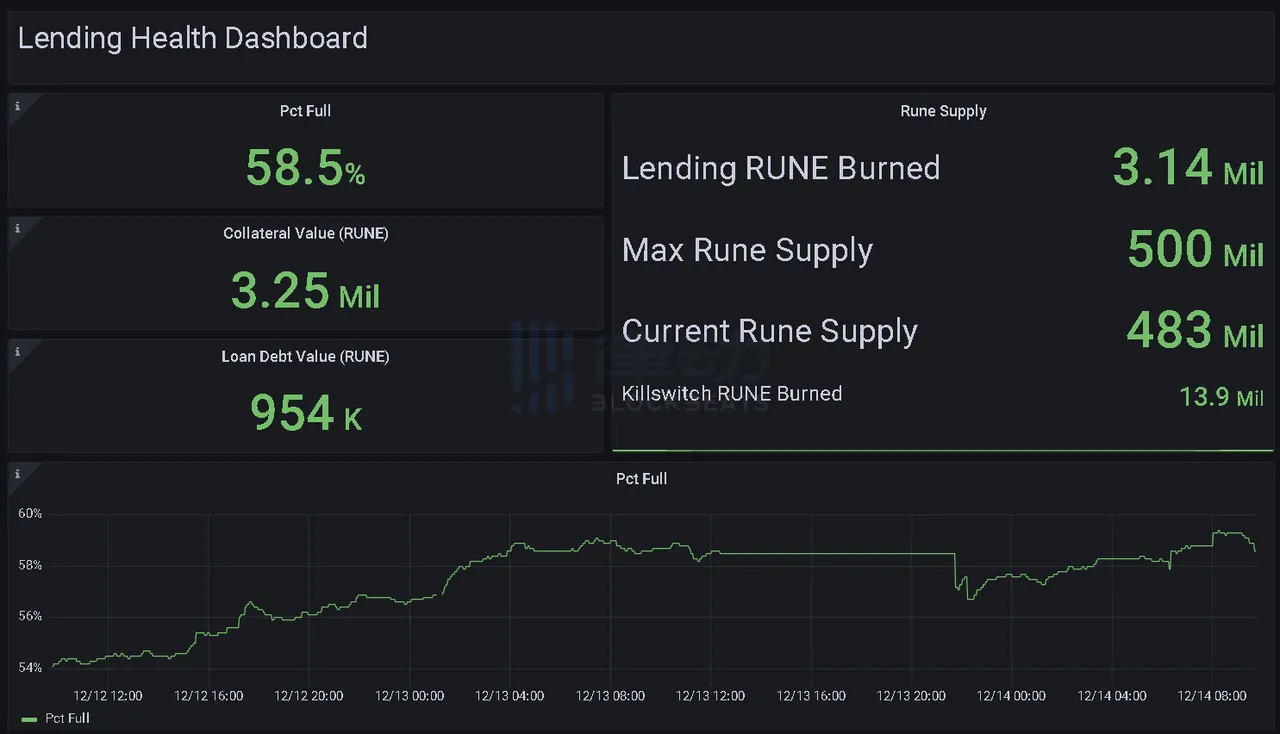
Task: Open the Rune Supply panel title menu
Action: (x=943, y=111)
